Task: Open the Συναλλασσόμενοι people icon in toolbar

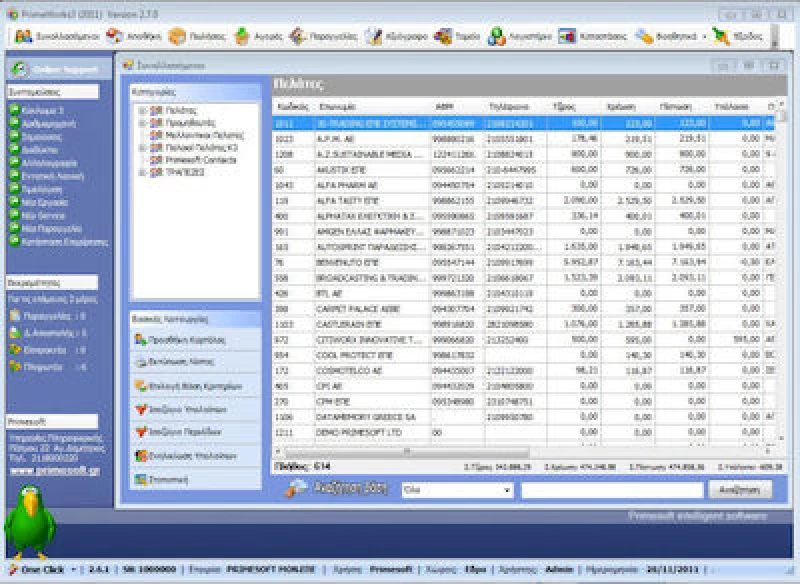Action: point(23,36)
